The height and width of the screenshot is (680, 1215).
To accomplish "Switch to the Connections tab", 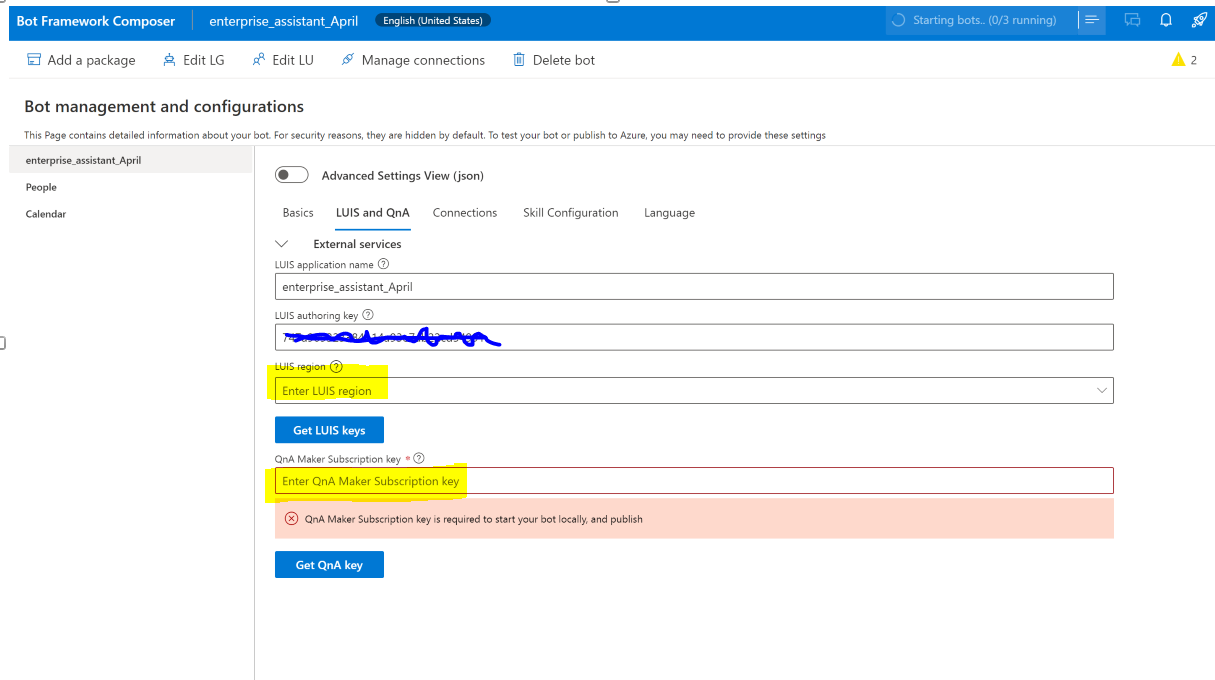I will (x=464, y=212).
